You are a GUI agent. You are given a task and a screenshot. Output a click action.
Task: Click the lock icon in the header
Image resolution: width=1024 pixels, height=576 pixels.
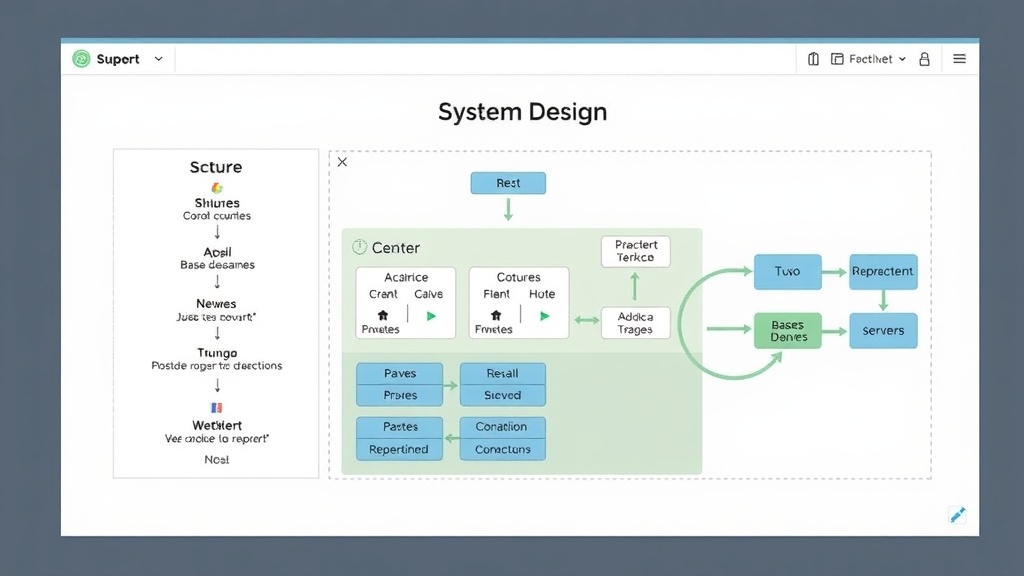click(924, 59)
